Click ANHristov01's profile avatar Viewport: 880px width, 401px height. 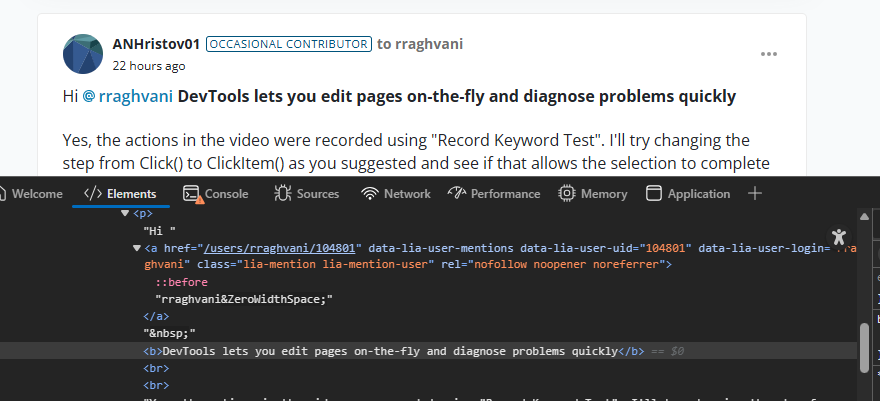(x=83, y=54)
